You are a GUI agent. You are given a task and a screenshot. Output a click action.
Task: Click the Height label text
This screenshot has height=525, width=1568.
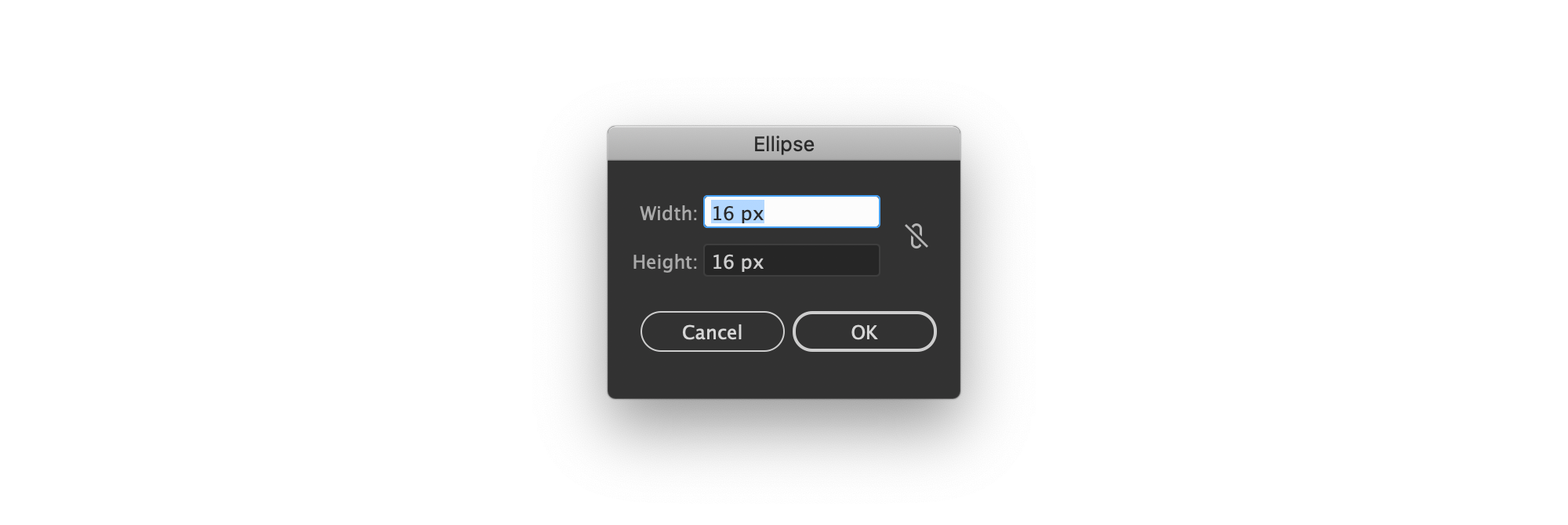pyautogui.click(x=665, y=262)
